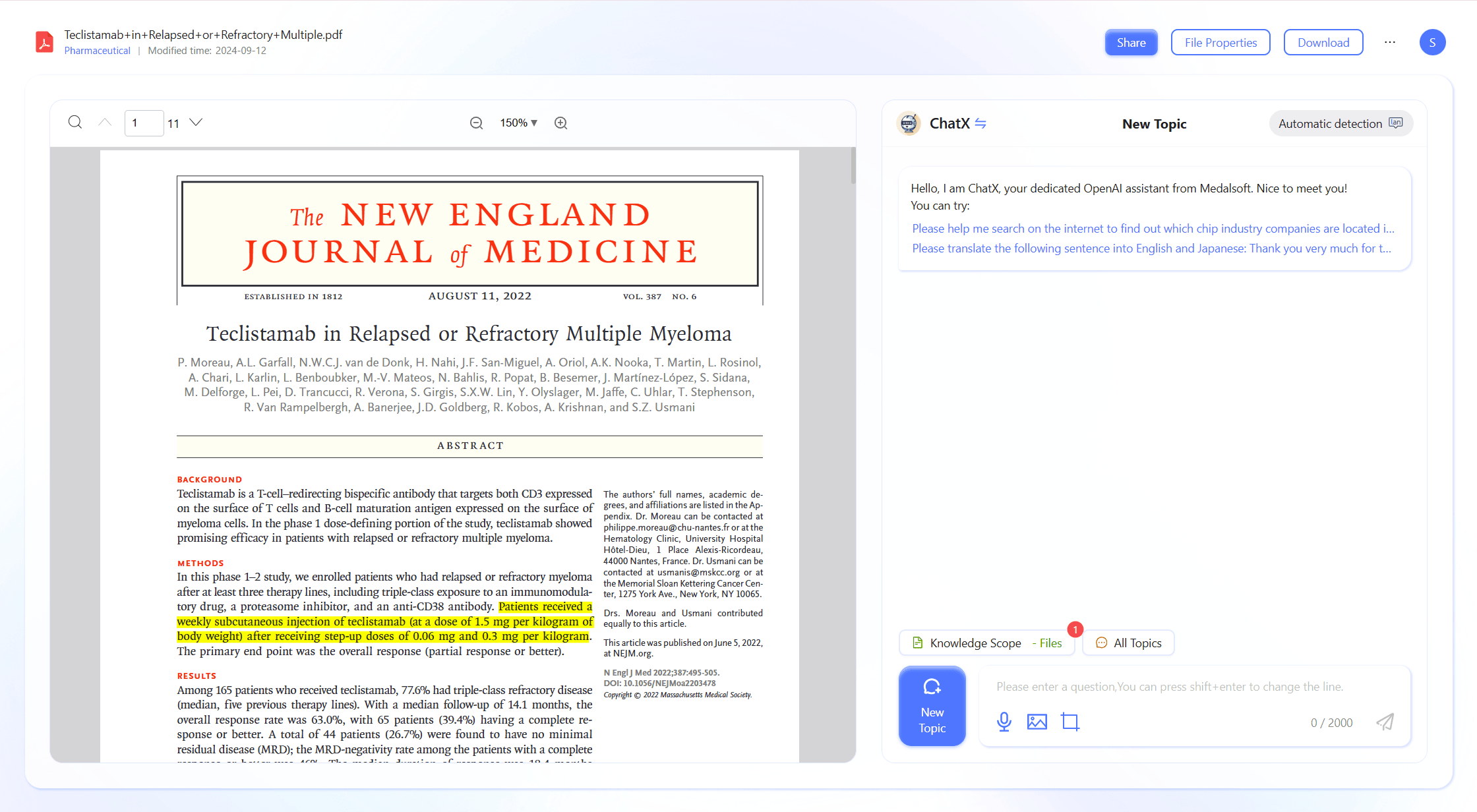This screenshot has height=812, width=1477.
Task: Click the image upload icon in chat
Action: coord(1037,722)
